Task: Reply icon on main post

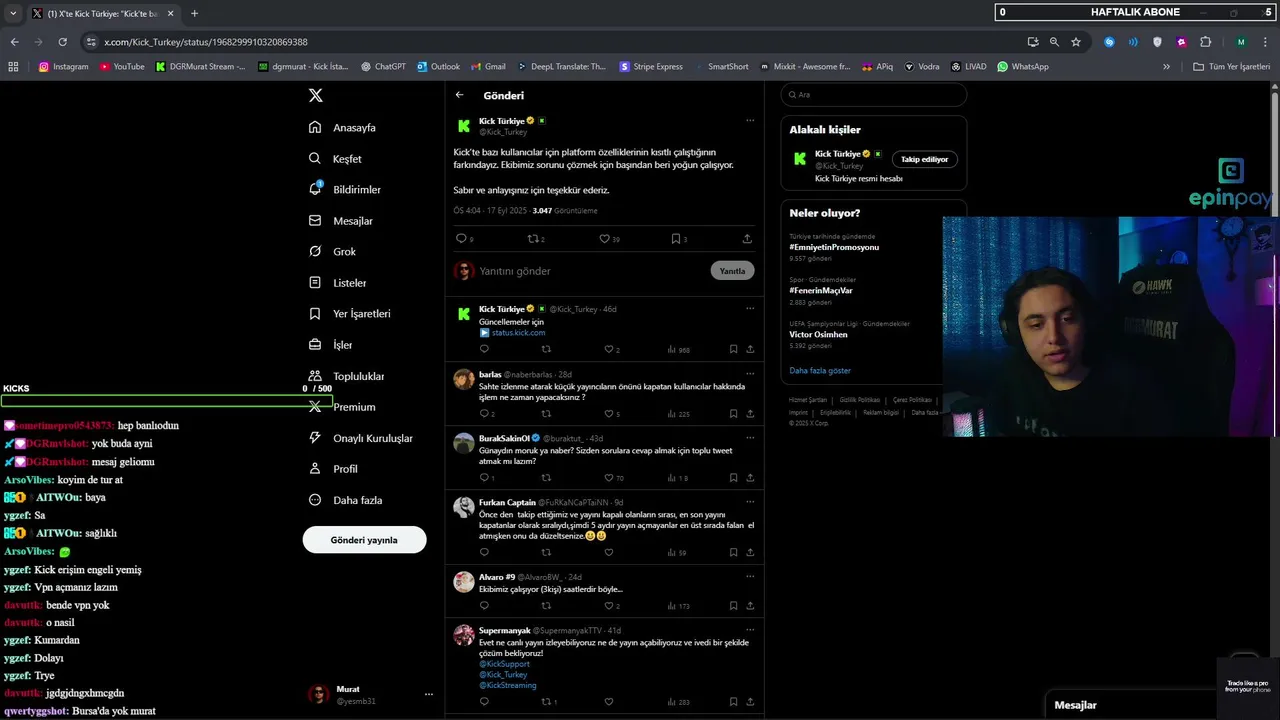Action: (x=461, y=239)
